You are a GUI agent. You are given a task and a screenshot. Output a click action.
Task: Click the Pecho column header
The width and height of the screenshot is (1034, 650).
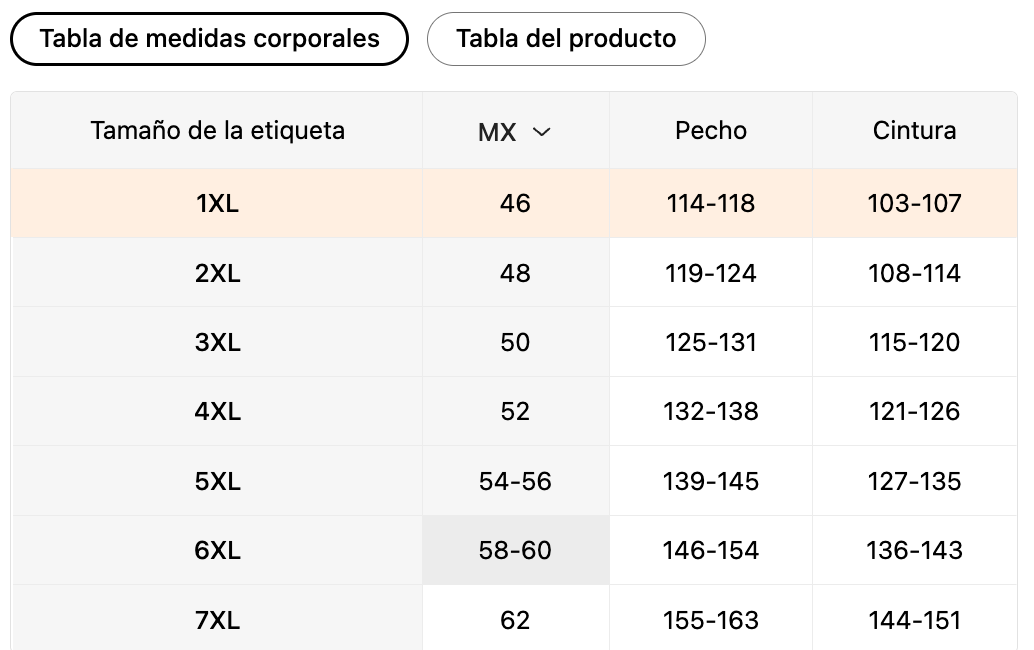pyautogui.click(x=711, y=130)
